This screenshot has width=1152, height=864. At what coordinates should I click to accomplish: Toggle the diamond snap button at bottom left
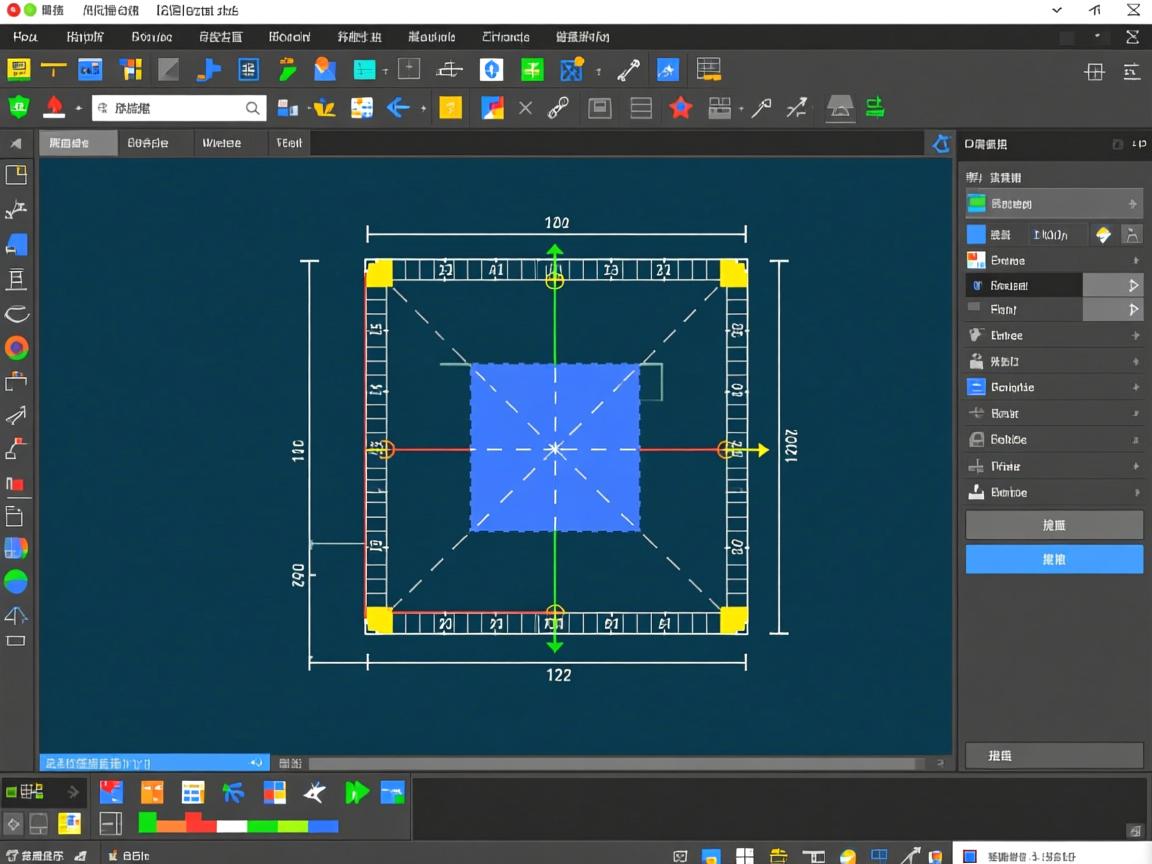coord(13,824)
